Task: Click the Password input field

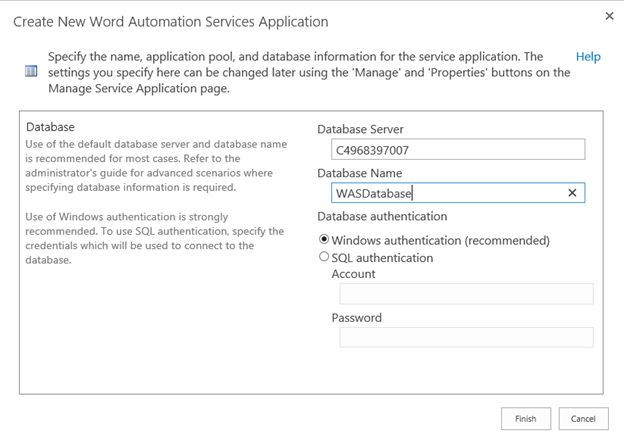Action: coord(466,337)
